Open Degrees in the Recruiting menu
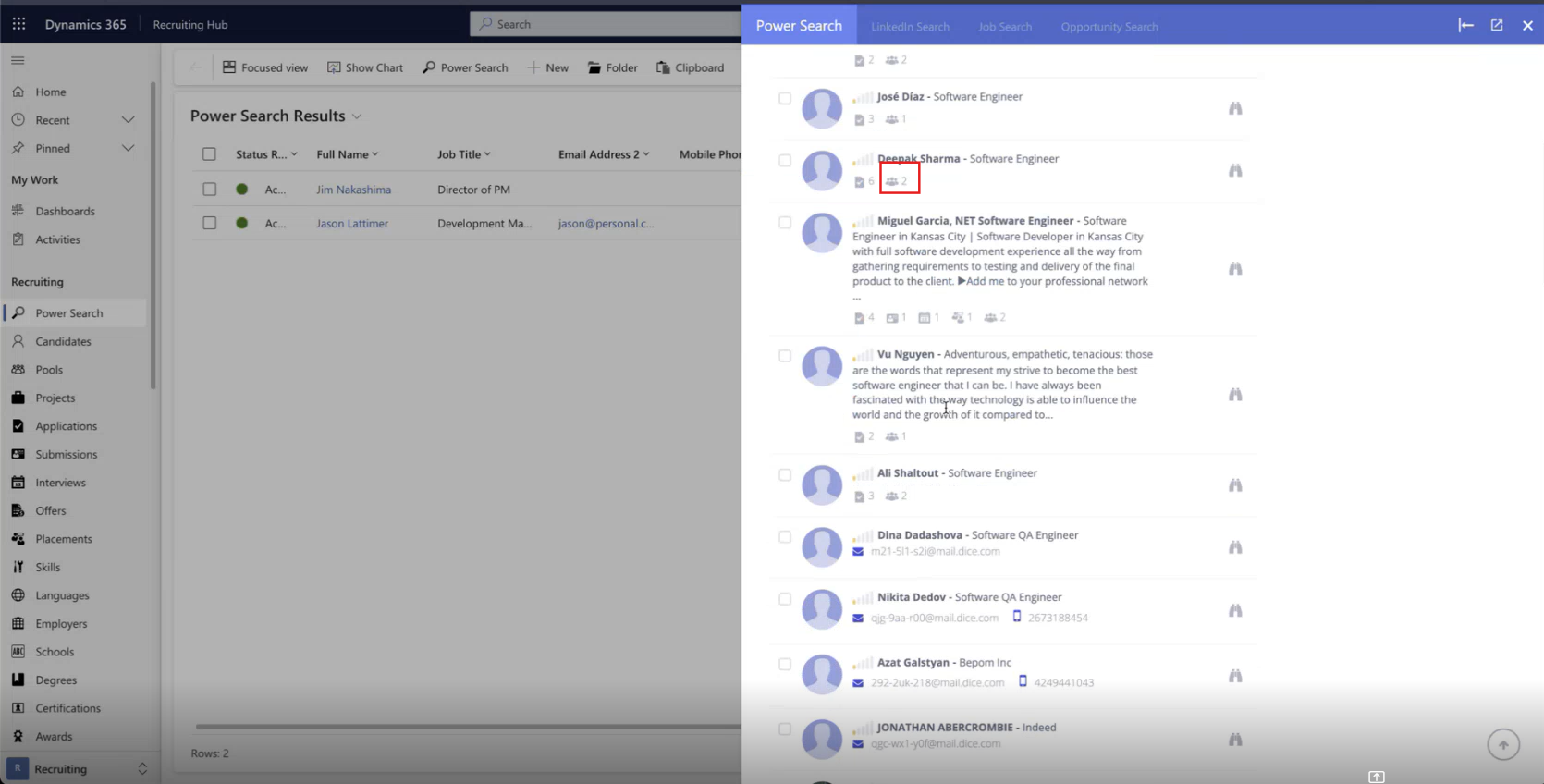 (x=55, y=680)
